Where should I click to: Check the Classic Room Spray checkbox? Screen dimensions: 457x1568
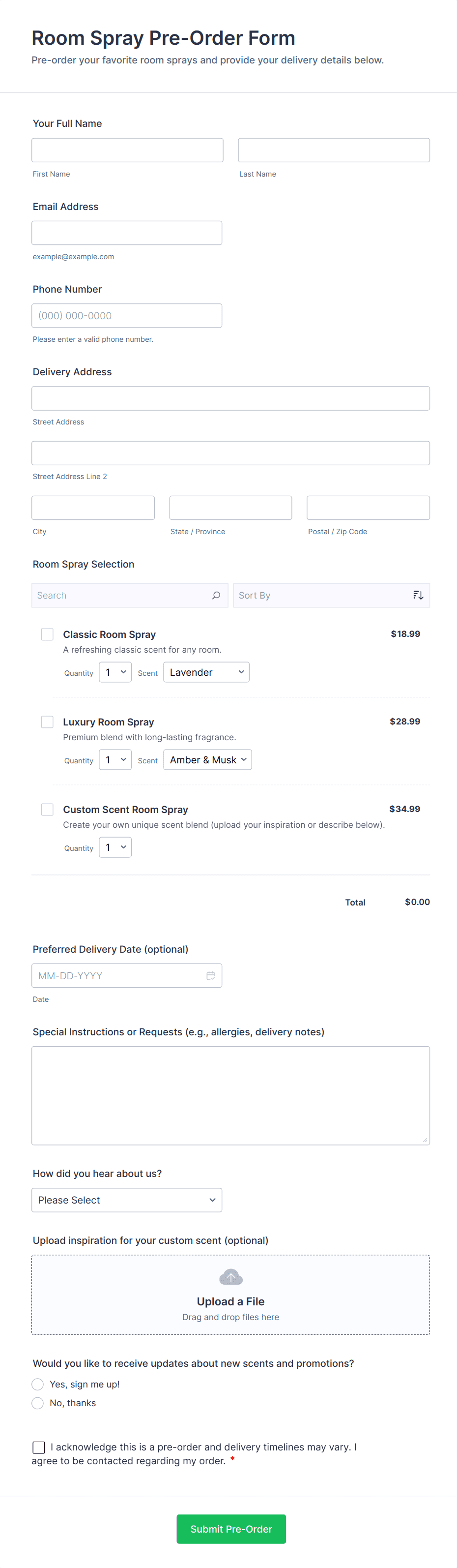pos(47,634)
